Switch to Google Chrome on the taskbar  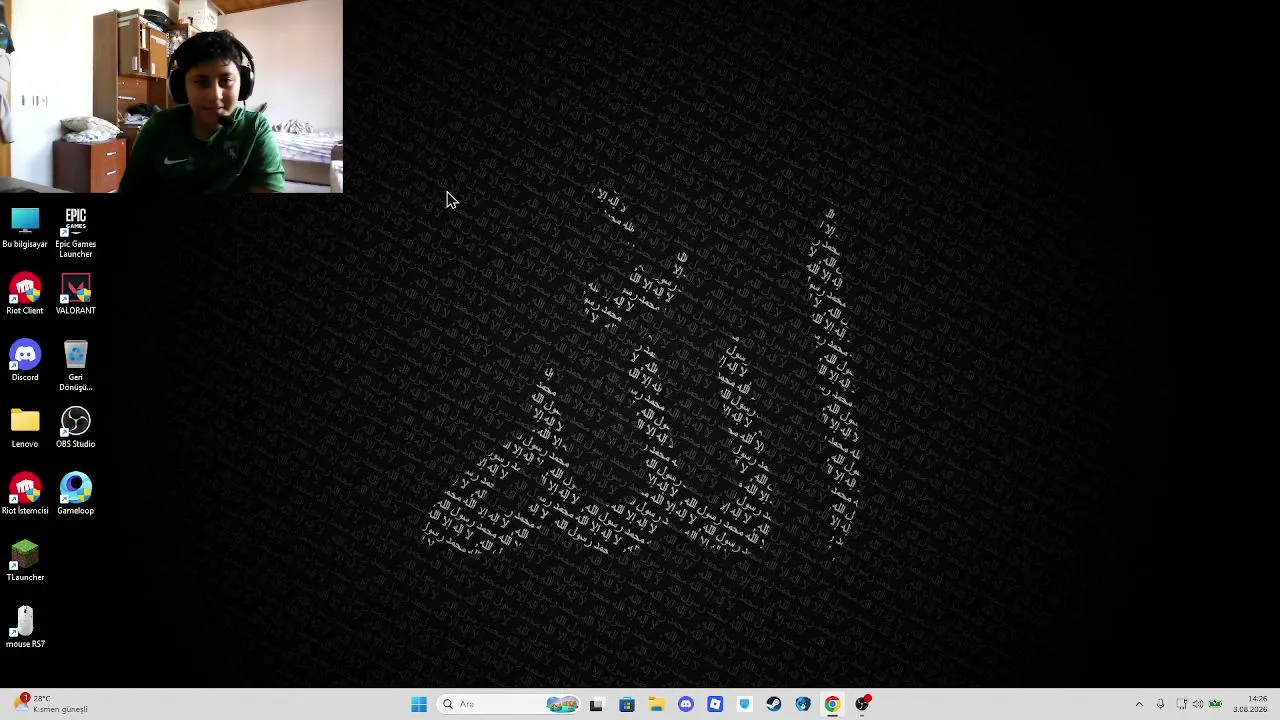point(832,704)
